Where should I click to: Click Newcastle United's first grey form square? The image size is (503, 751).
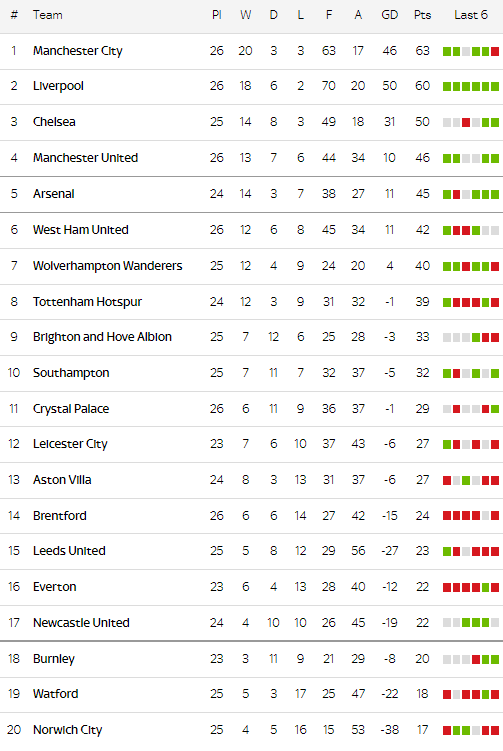coord(446,623)
